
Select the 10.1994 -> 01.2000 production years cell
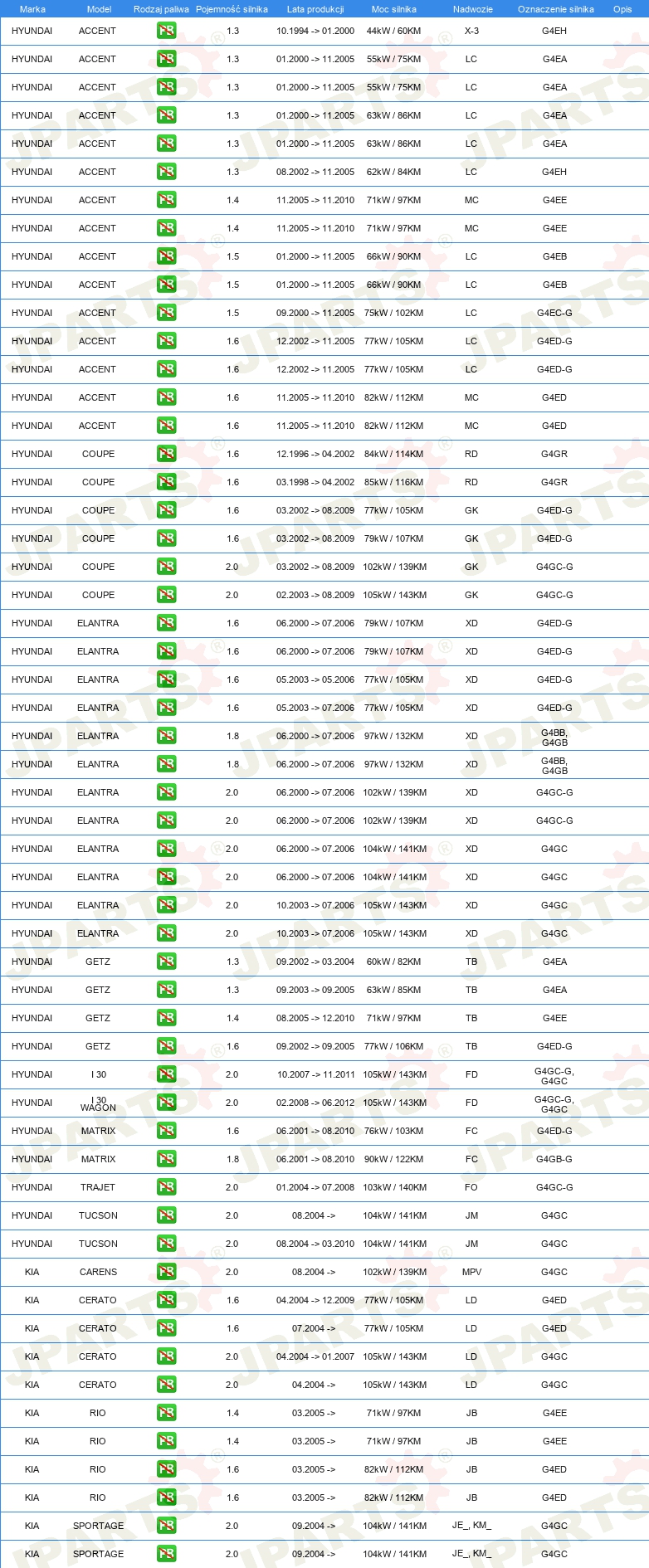tap(315, 31)
